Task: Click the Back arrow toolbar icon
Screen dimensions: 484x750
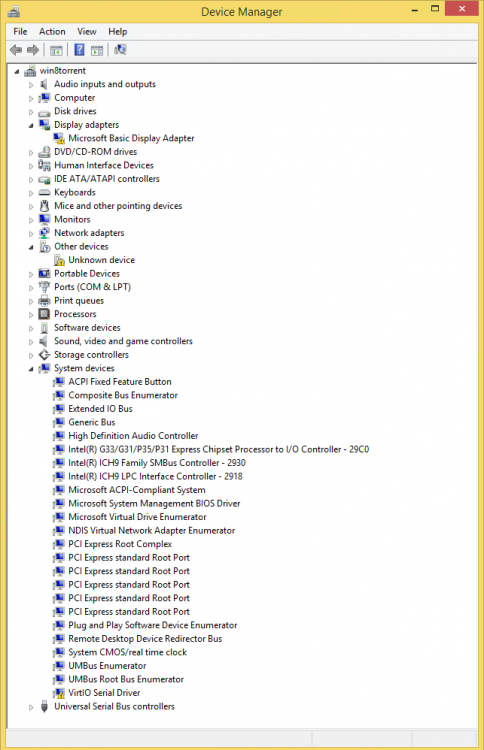Action: [16, 50]
